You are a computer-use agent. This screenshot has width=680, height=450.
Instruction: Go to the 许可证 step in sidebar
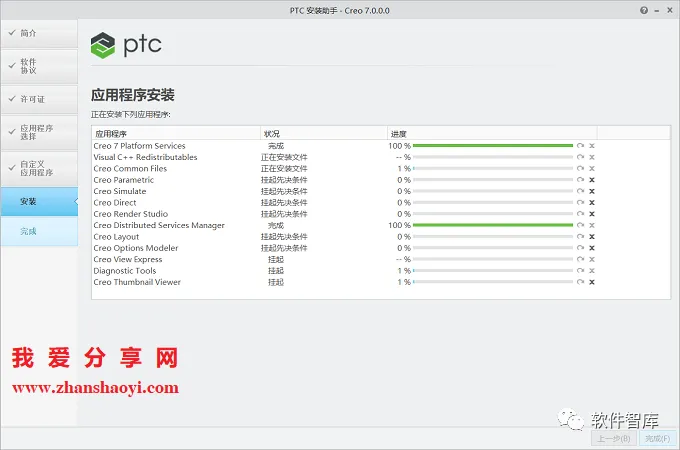click(x=39, y=99)
